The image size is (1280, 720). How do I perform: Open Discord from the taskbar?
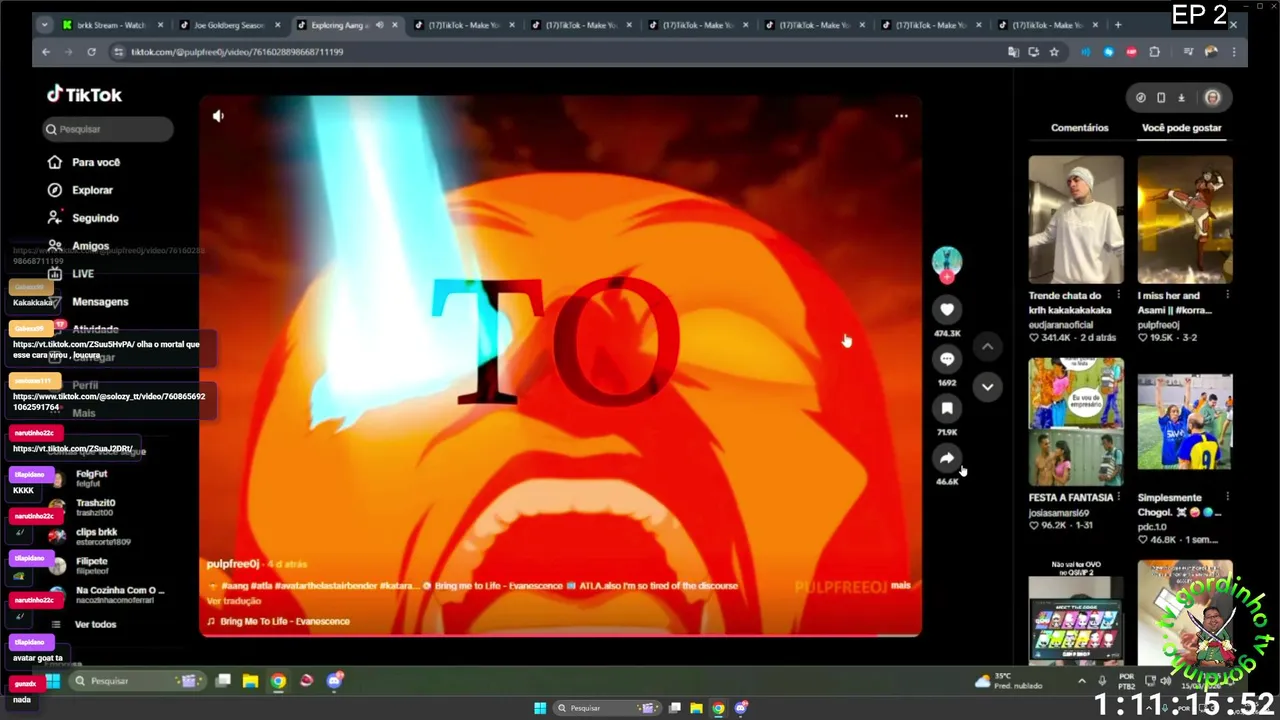click(x=335, y=681)
